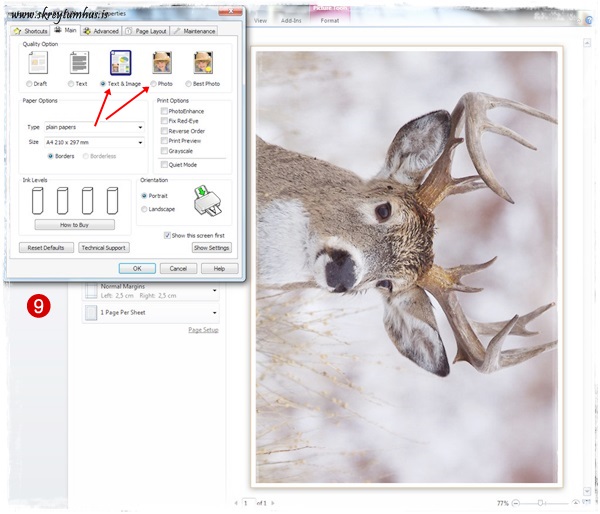
Task: Switch to the Advanced tab
Action: click(101, 31)
